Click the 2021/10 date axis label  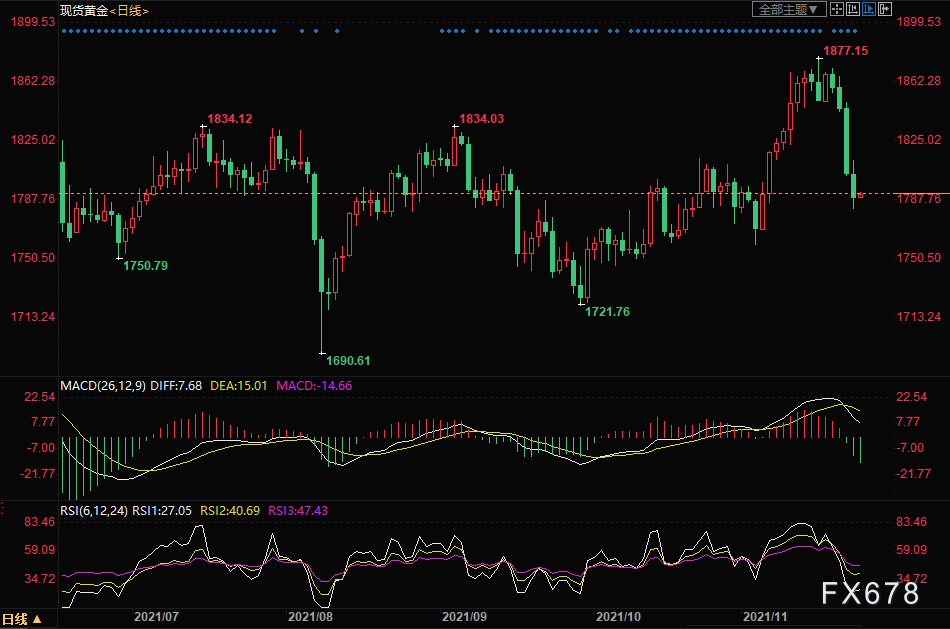(618, 617)
